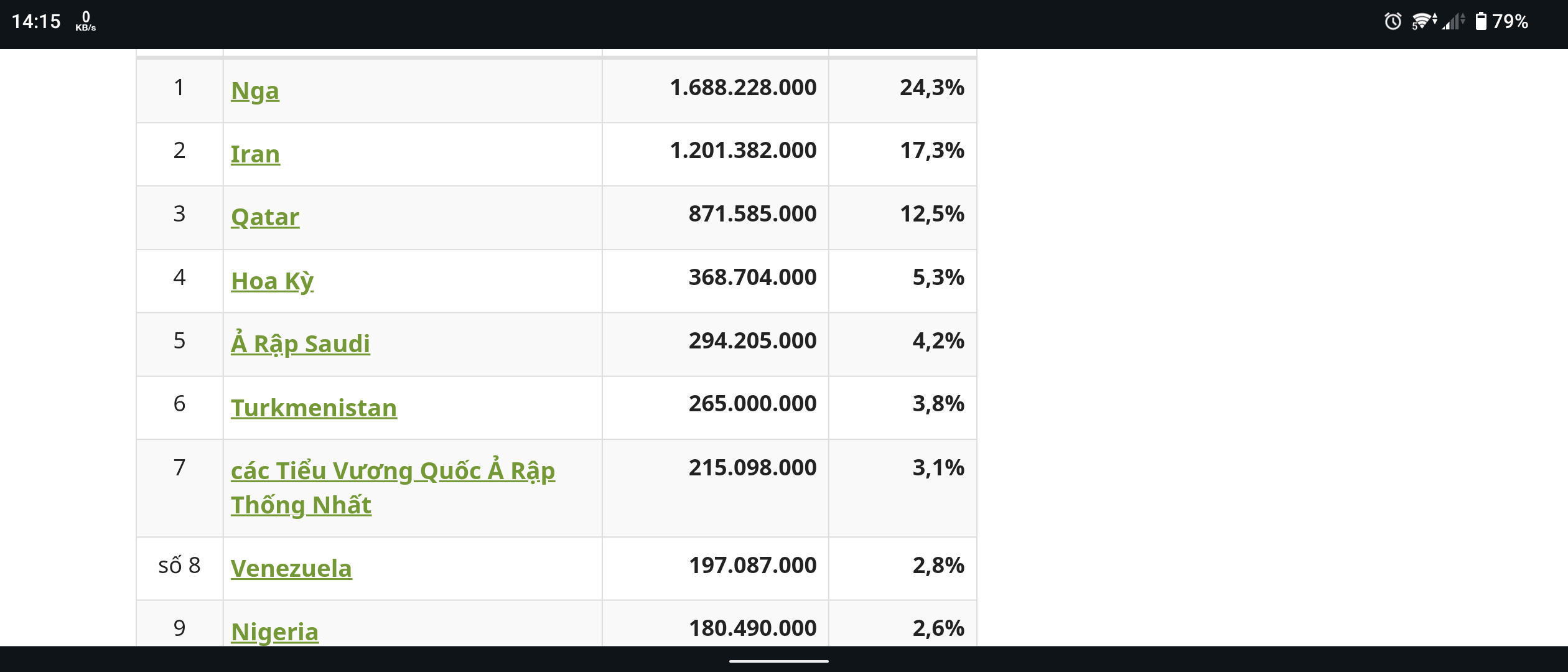Open the Iran country link
The width and height of the screenshot is (1568, 672).
tap(255, 154)
